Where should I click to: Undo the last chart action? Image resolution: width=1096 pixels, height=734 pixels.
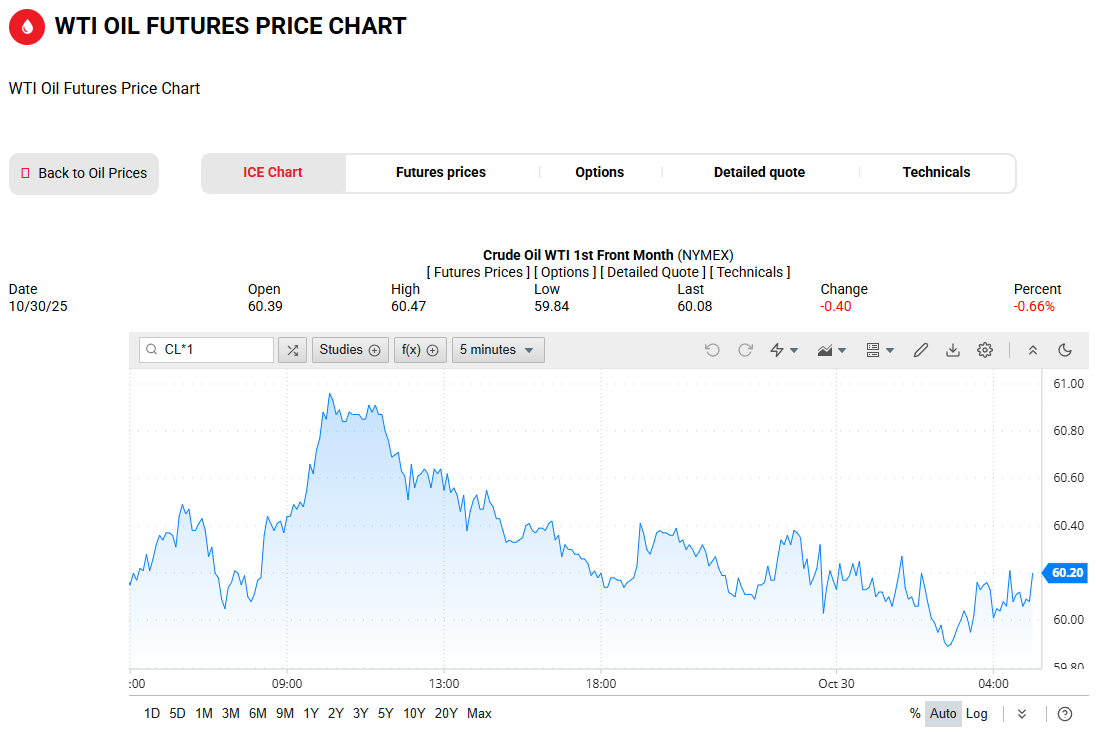(712, 350)
